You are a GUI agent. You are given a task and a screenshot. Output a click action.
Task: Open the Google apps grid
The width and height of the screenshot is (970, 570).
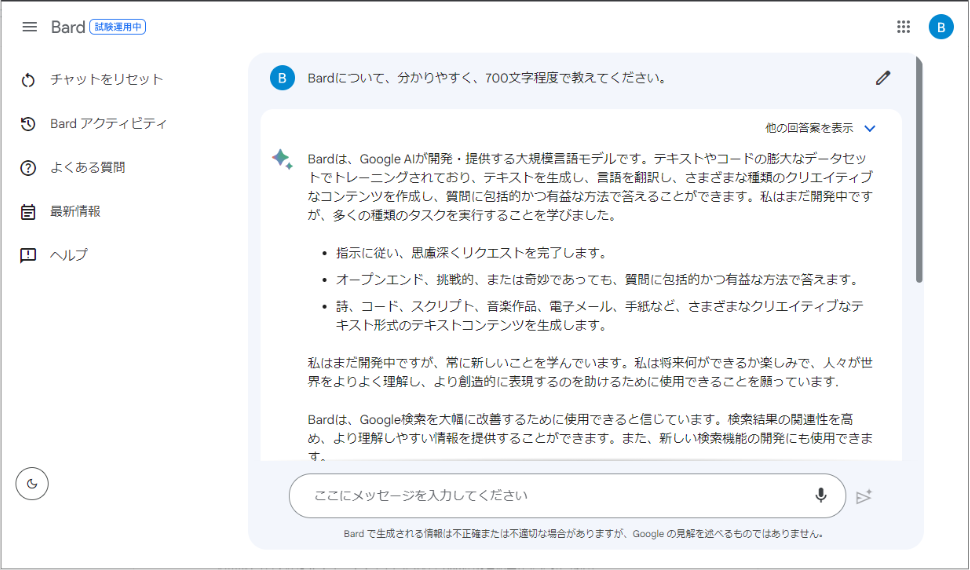903,27
